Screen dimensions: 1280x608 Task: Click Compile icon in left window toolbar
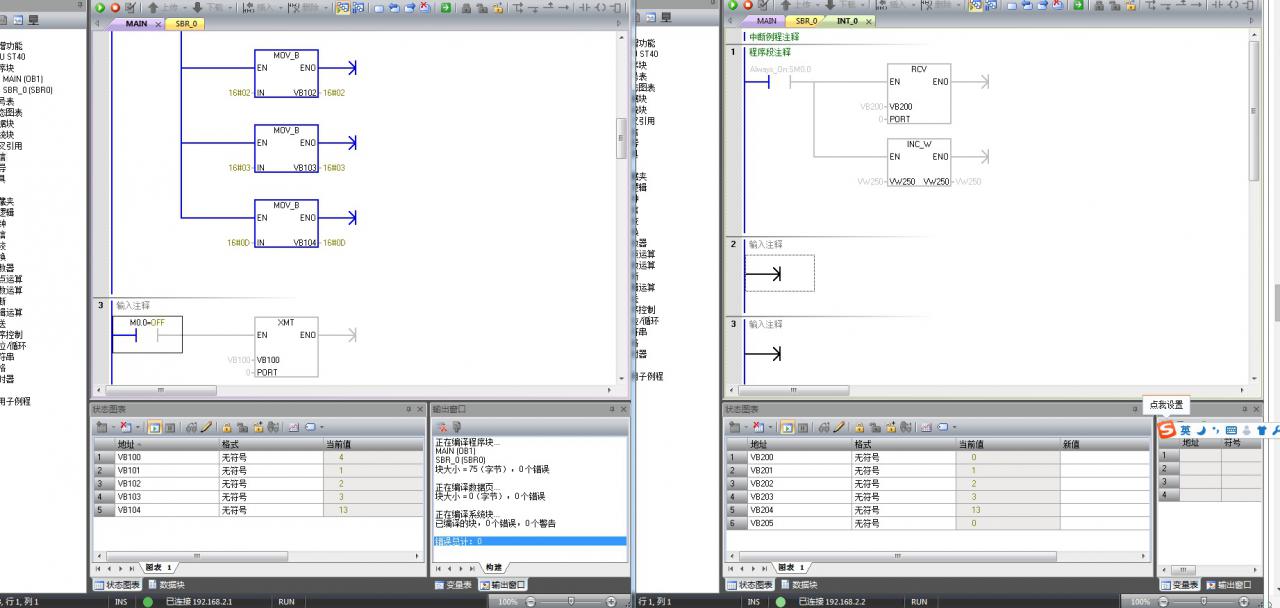tap(130, 6)
